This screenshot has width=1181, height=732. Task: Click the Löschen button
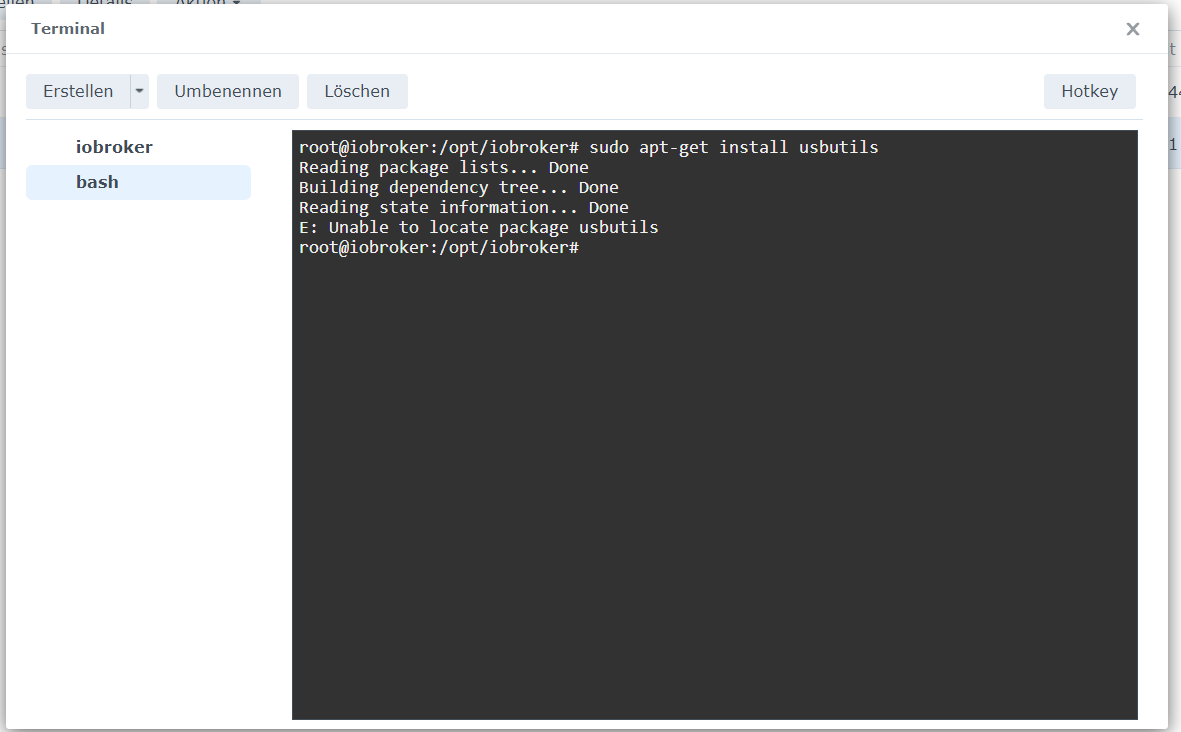(357, 91)
